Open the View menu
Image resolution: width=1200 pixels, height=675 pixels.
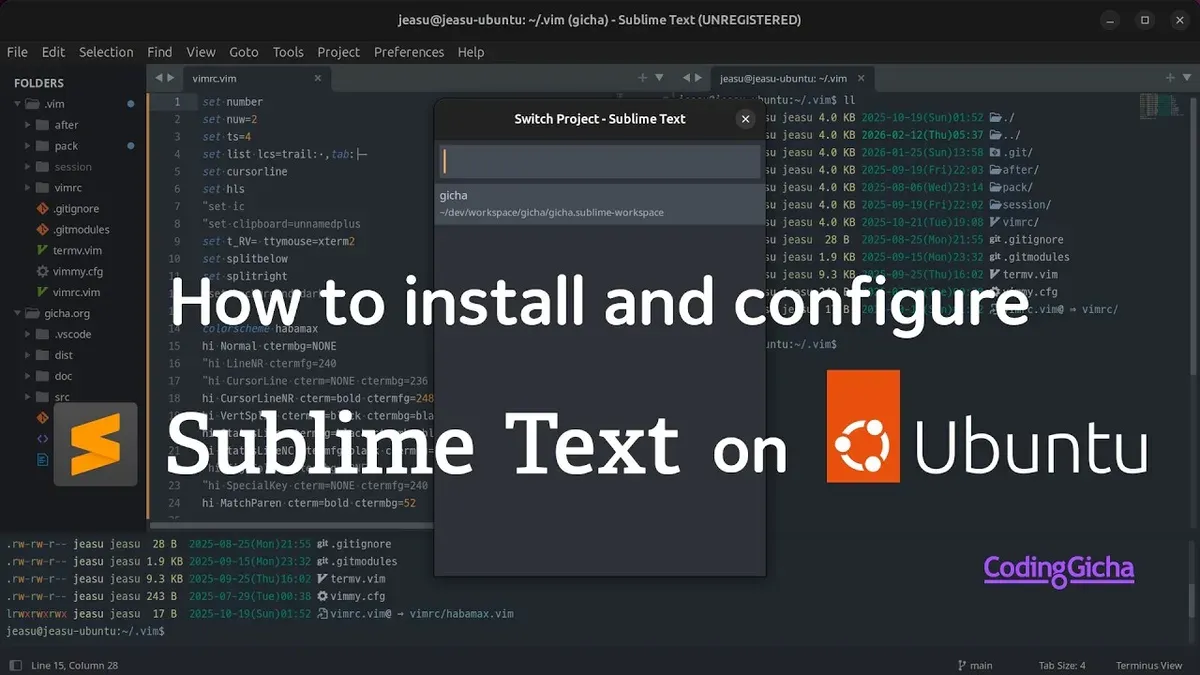point(201,52)
